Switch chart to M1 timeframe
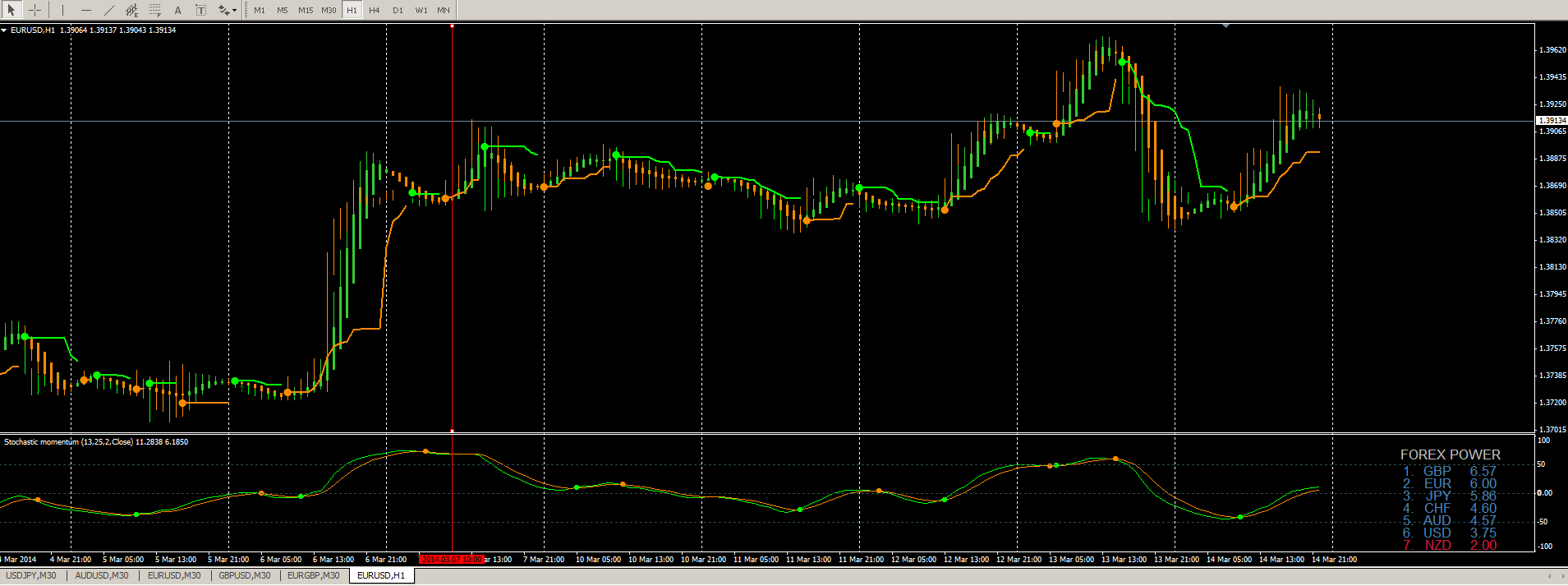 (260, 10)
